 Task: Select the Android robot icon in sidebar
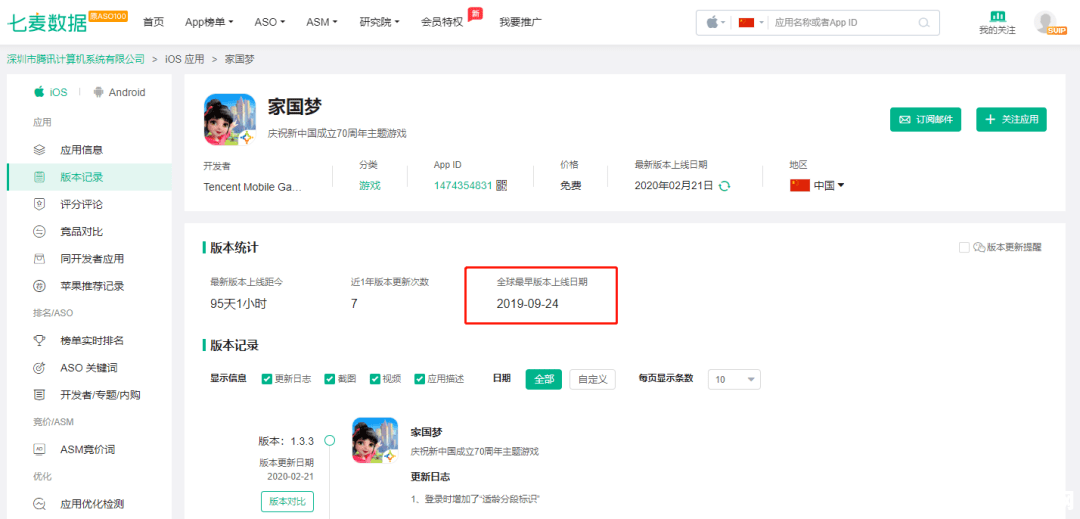click(98, 92)
